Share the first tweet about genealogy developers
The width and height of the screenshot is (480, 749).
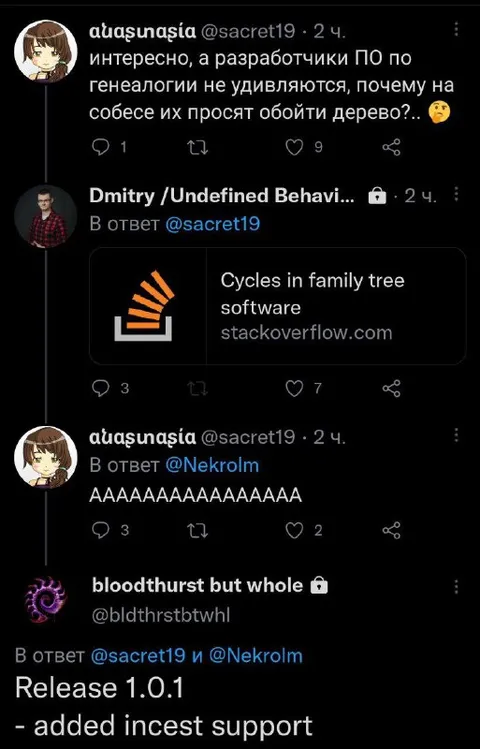pyautogui.click(x=391, y=148)
